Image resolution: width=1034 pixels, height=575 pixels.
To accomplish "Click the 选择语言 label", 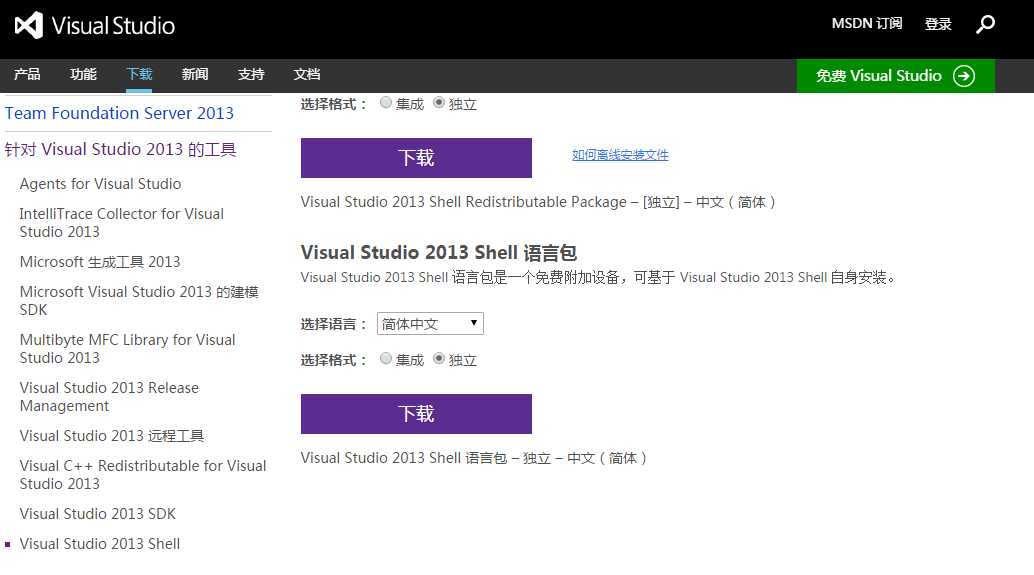I will click(333, 324).
